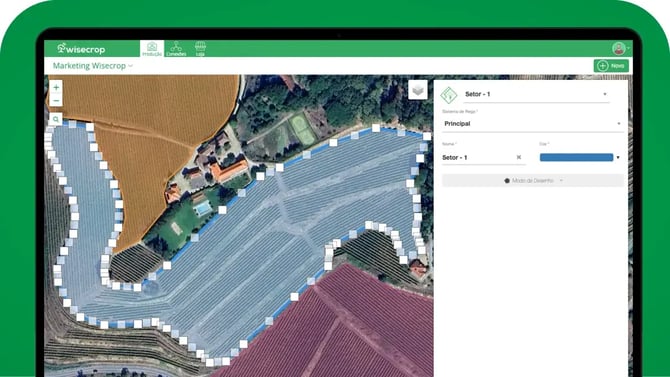Zoom in on the map
The height and width of the screenshot is (377, 670).
click(x=56, y=87)
